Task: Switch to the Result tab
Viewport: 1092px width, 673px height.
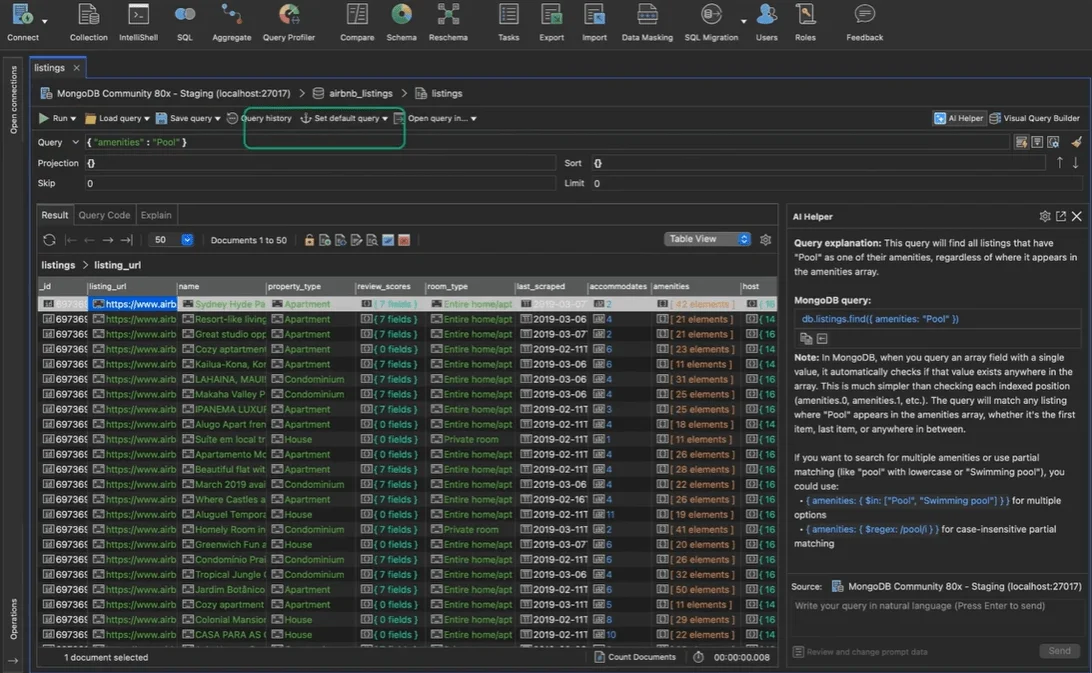Action: pos(54,215)
